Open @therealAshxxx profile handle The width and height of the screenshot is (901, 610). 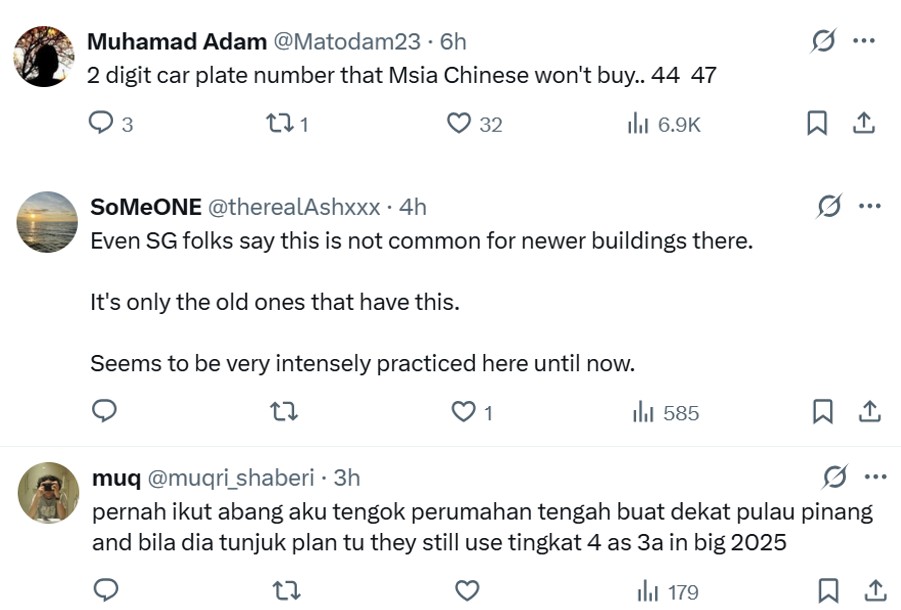[292, 207]
